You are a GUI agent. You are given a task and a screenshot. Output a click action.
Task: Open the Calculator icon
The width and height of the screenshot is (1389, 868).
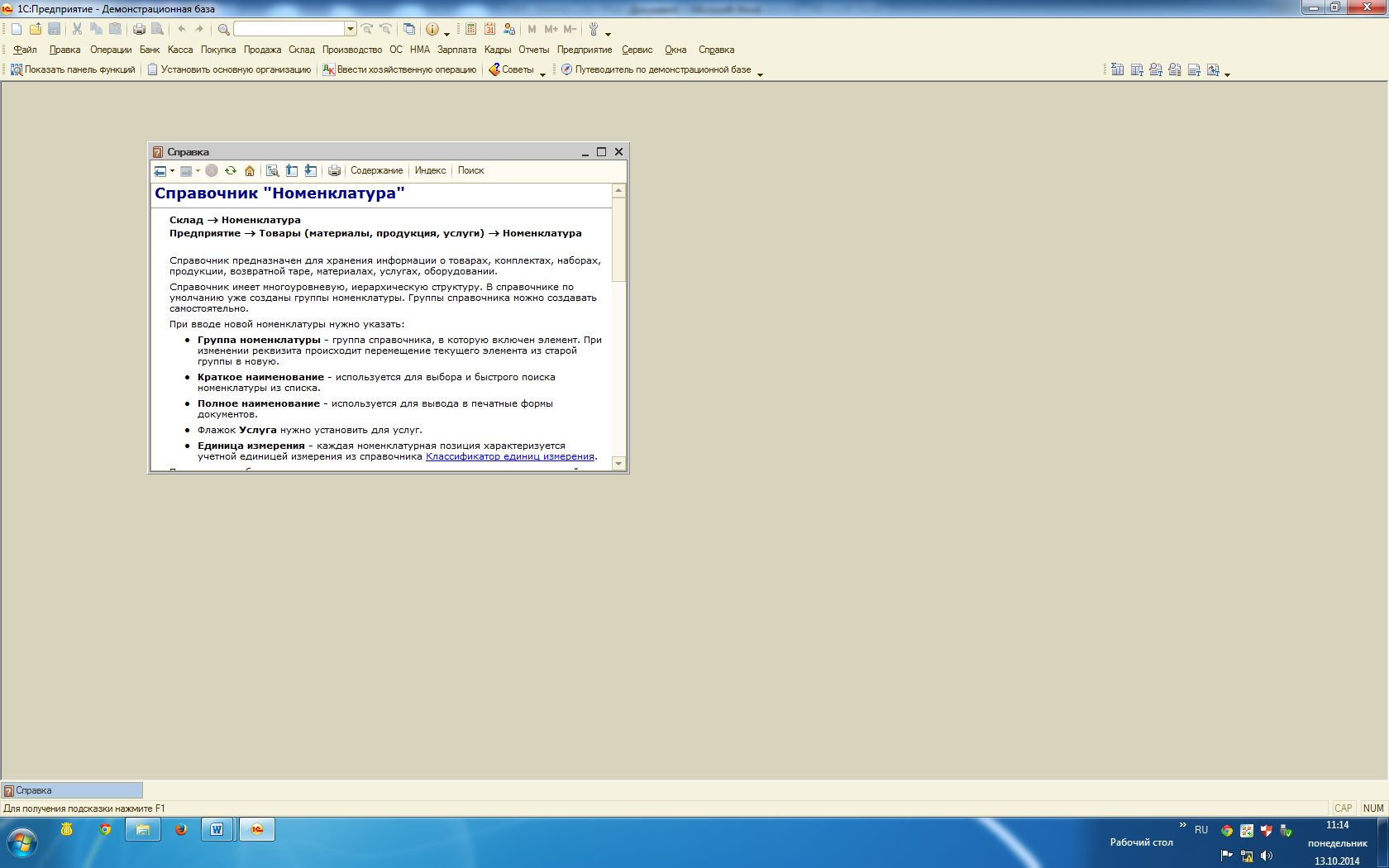[470, 29]
